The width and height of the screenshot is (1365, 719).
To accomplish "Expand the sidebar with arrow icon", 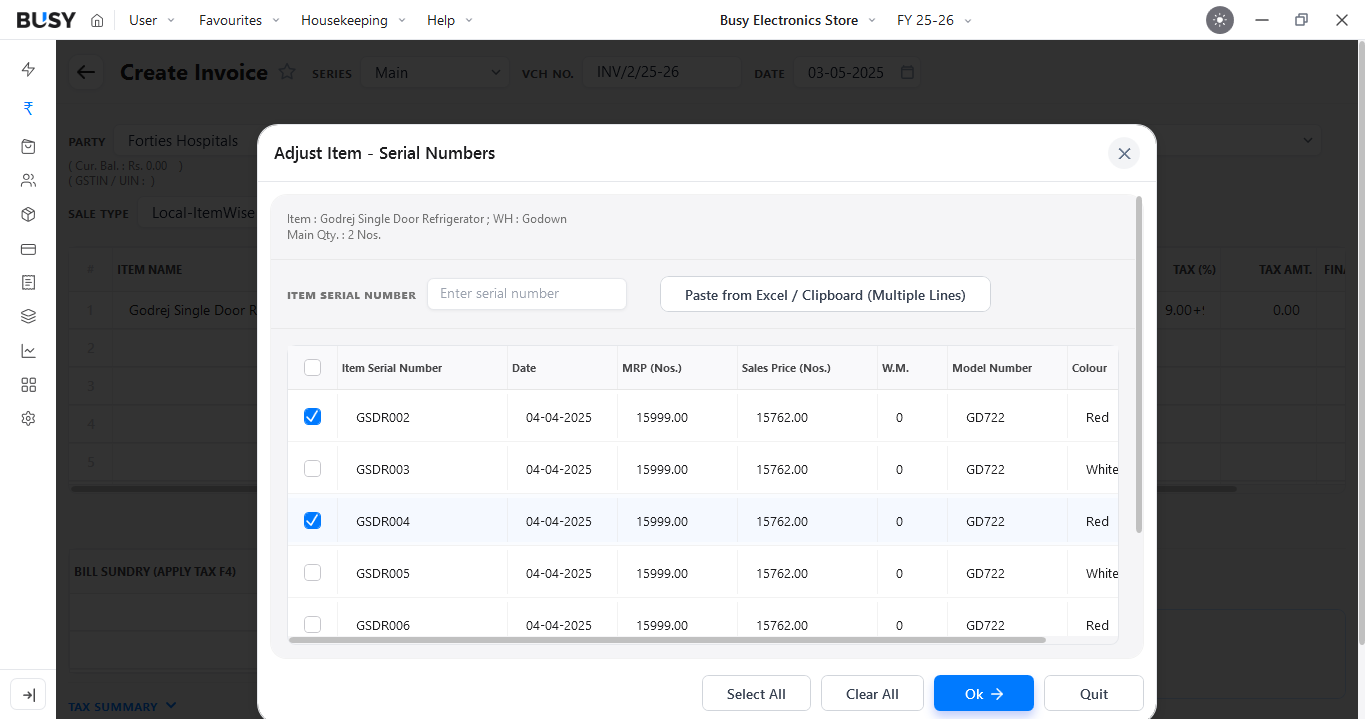I will pyautogui.click(x=28, y=695).
